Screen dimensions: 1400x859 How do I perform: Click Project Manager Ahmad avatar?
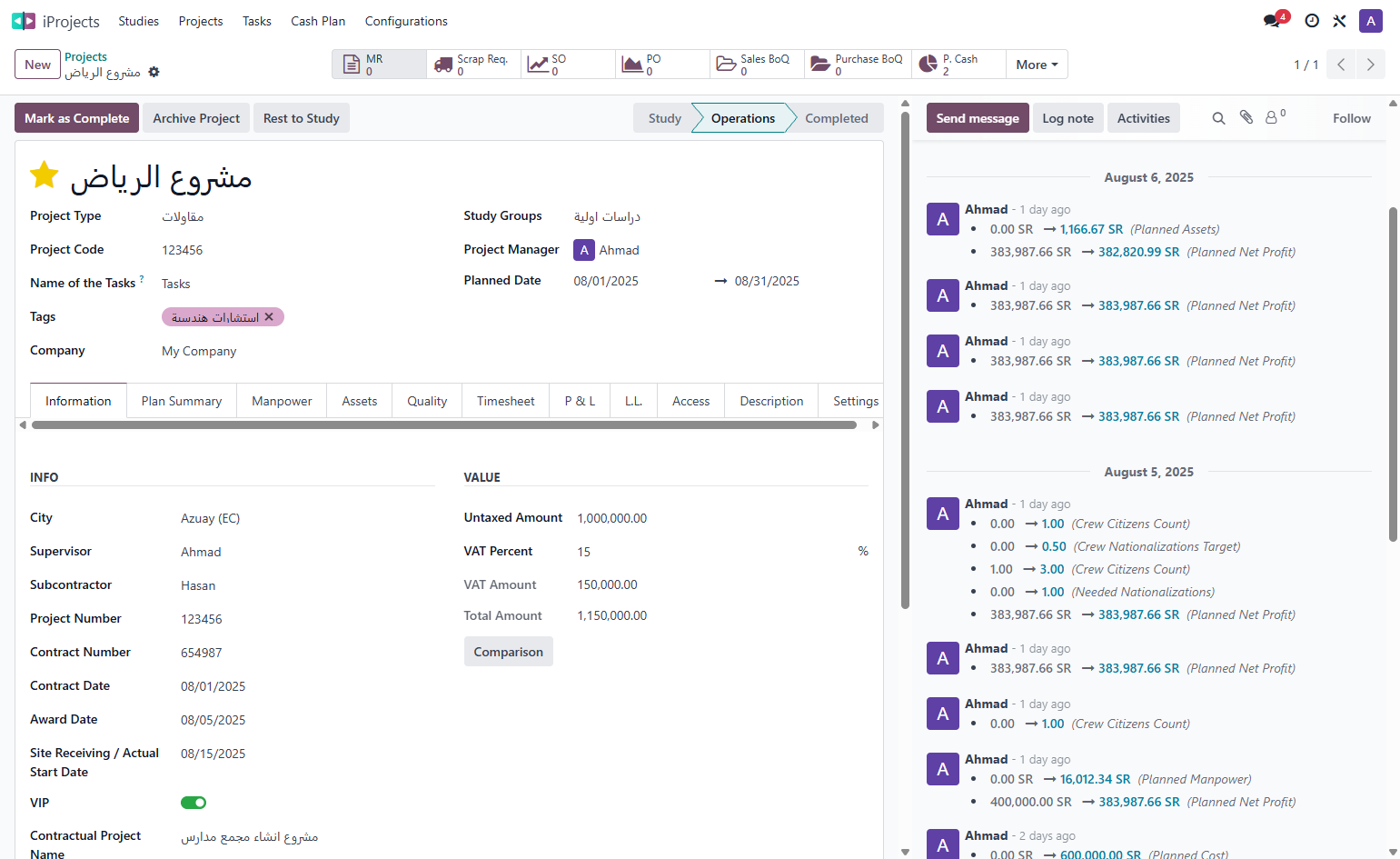click(584, 250)
